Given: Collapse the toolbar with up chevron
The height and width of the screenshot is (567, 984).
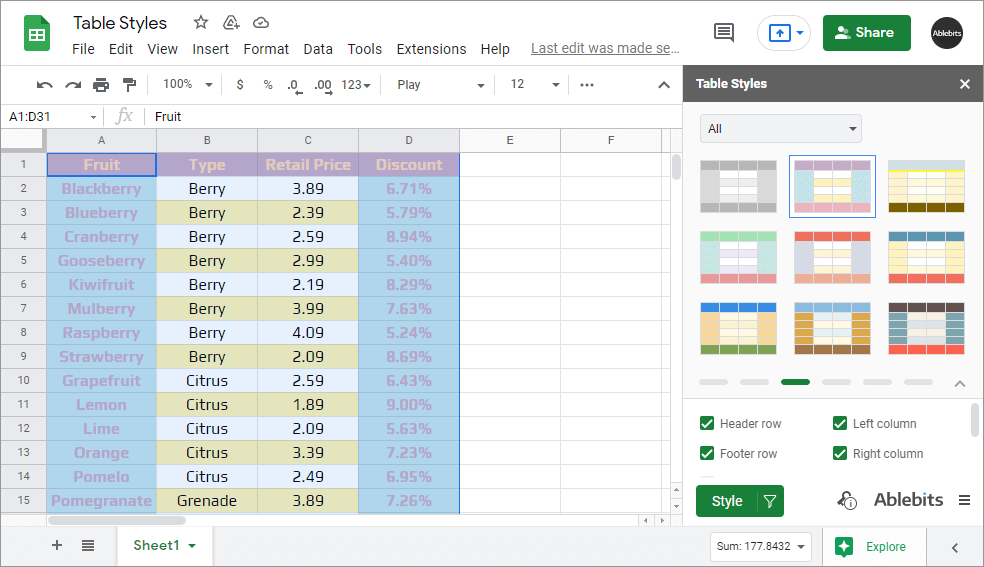Looking at the screenshot, I should [664, 85].
